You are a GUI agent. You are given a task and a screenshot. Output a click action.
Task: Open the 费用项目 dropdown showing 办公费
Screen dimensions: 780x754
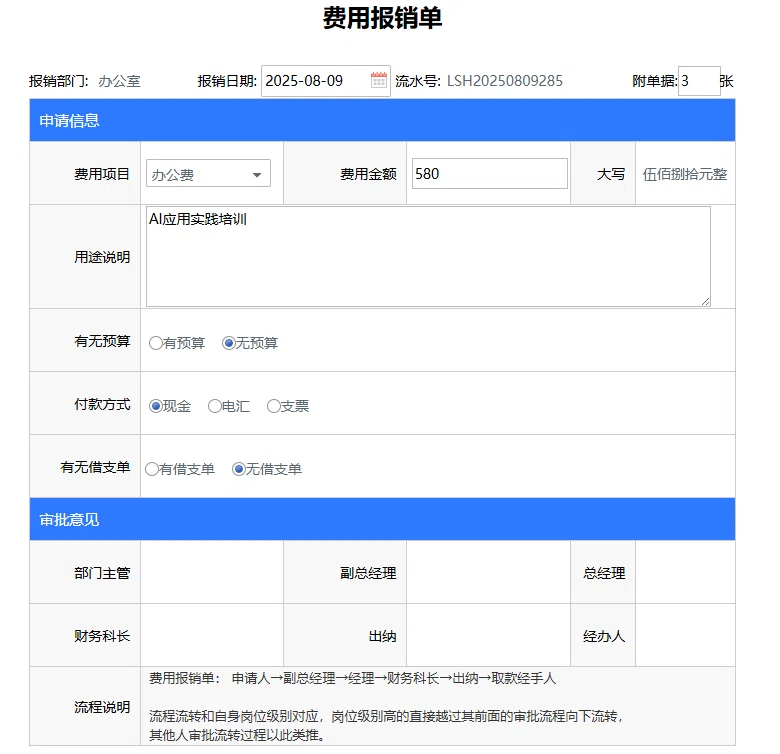pyautogui.click(x=208, y=173)
